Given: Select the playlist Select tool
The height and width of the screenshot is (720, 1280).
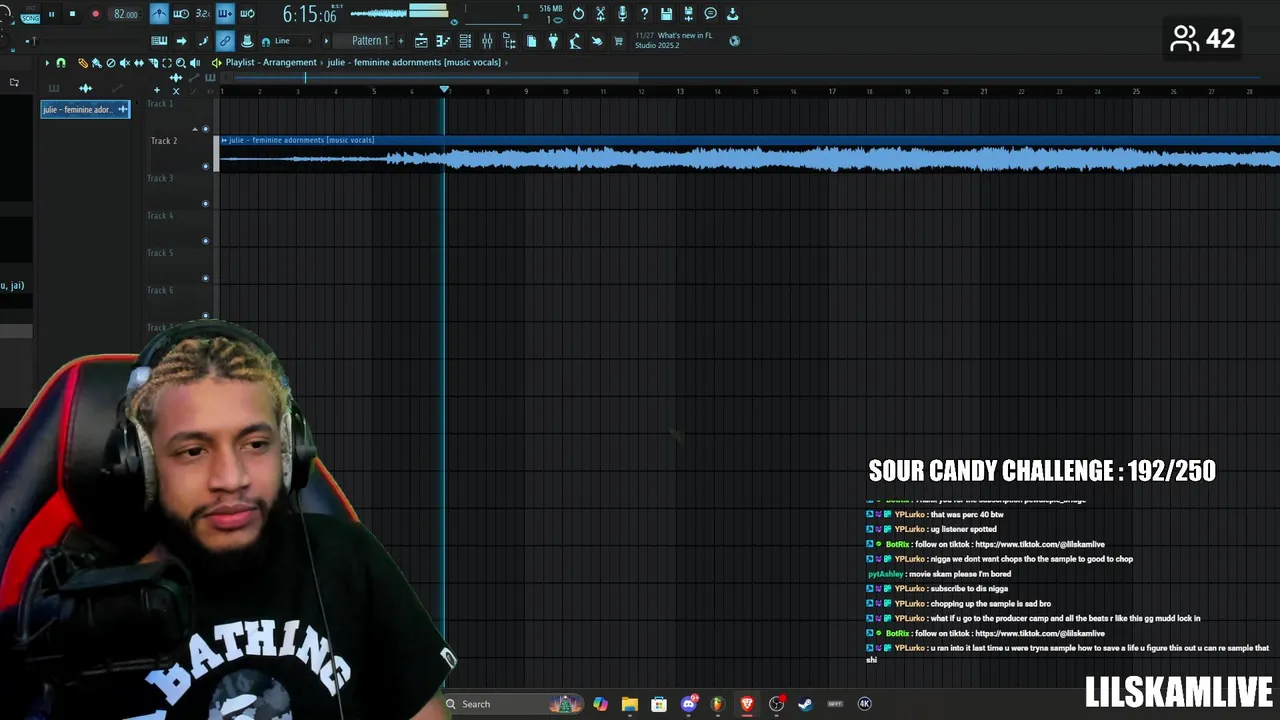Looking at the screenshot, I should (x=167, y=63).
